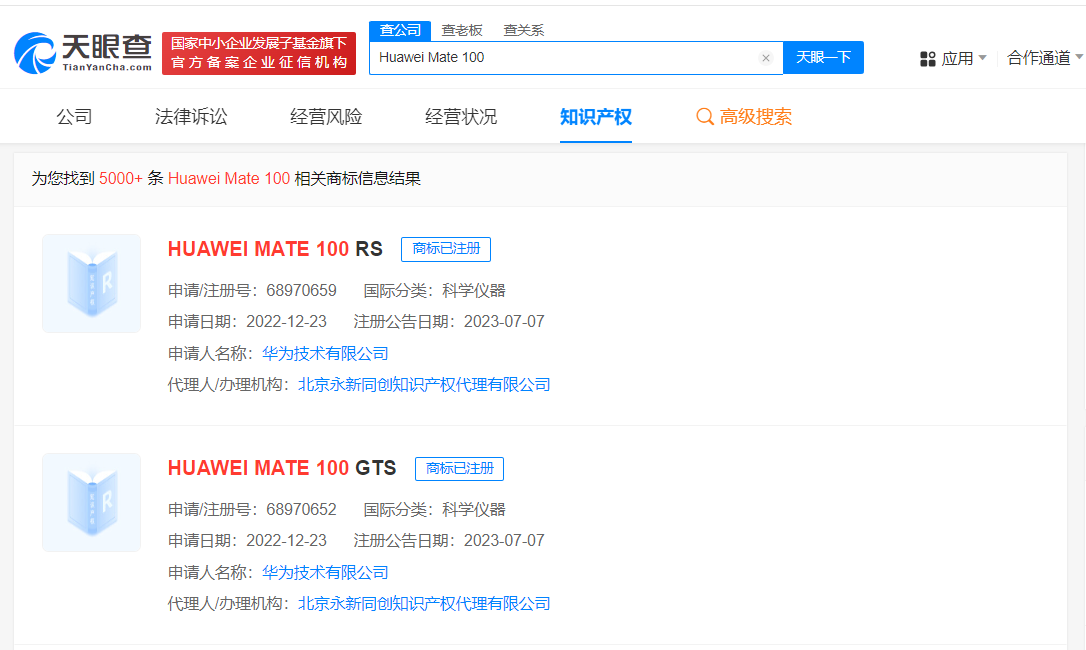
Task: Open the 应用 dropdown arrow
Action: click(x=984, y=58)
